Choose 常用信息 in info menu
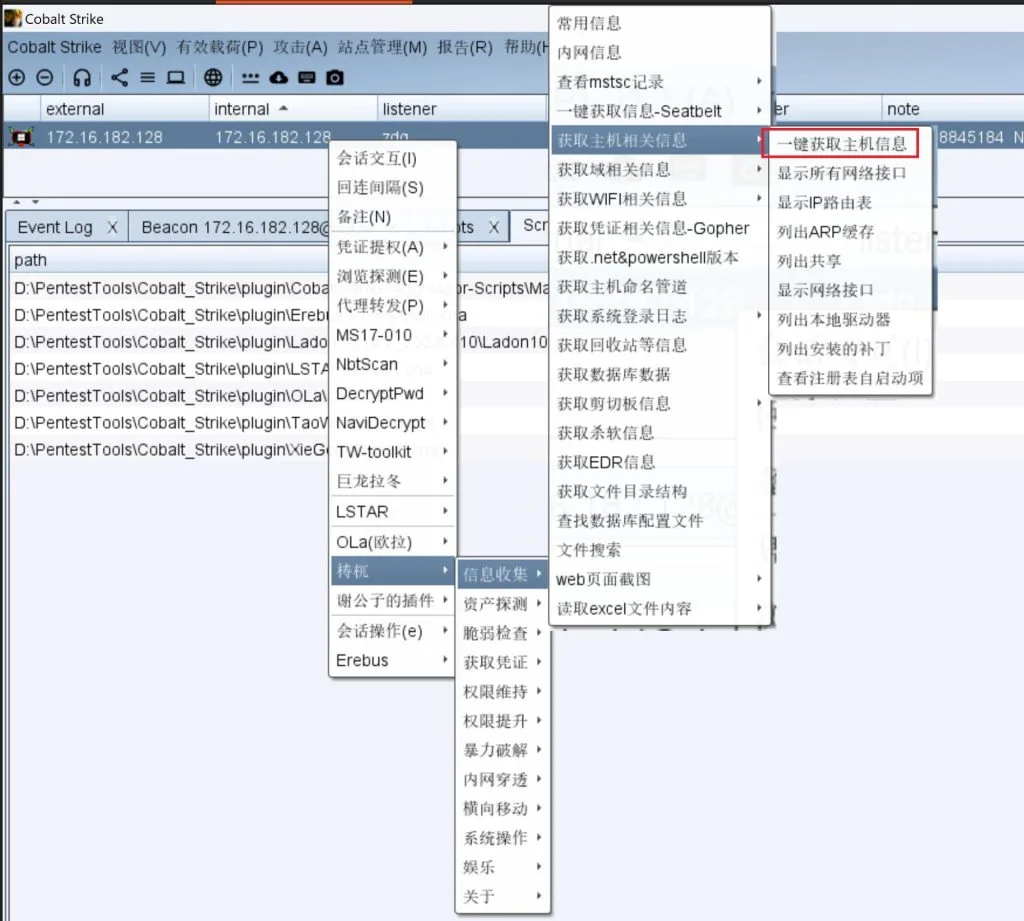The width and height of the screenshot is (1024, 921). pos(660,23)
